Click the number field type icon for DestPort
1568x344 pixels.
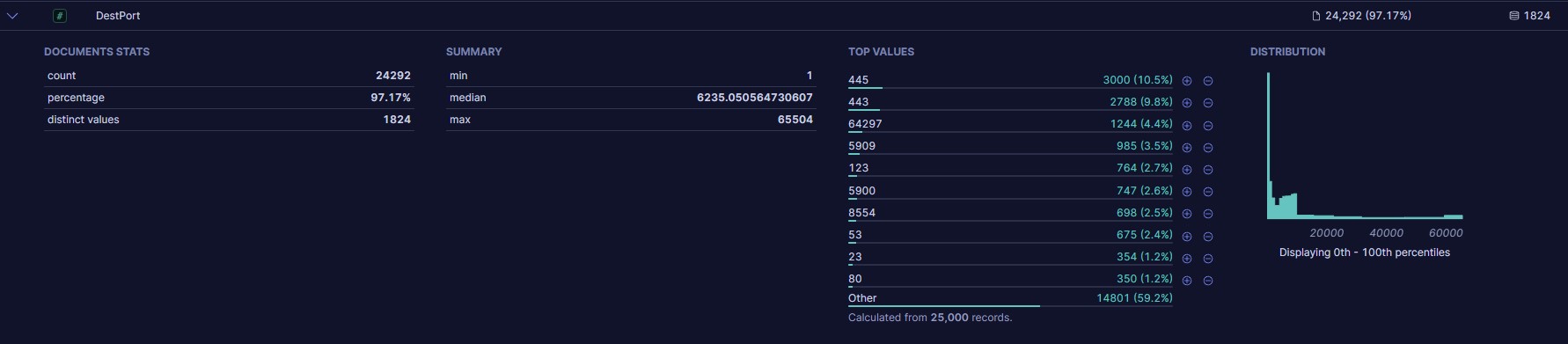click(60, 16)
